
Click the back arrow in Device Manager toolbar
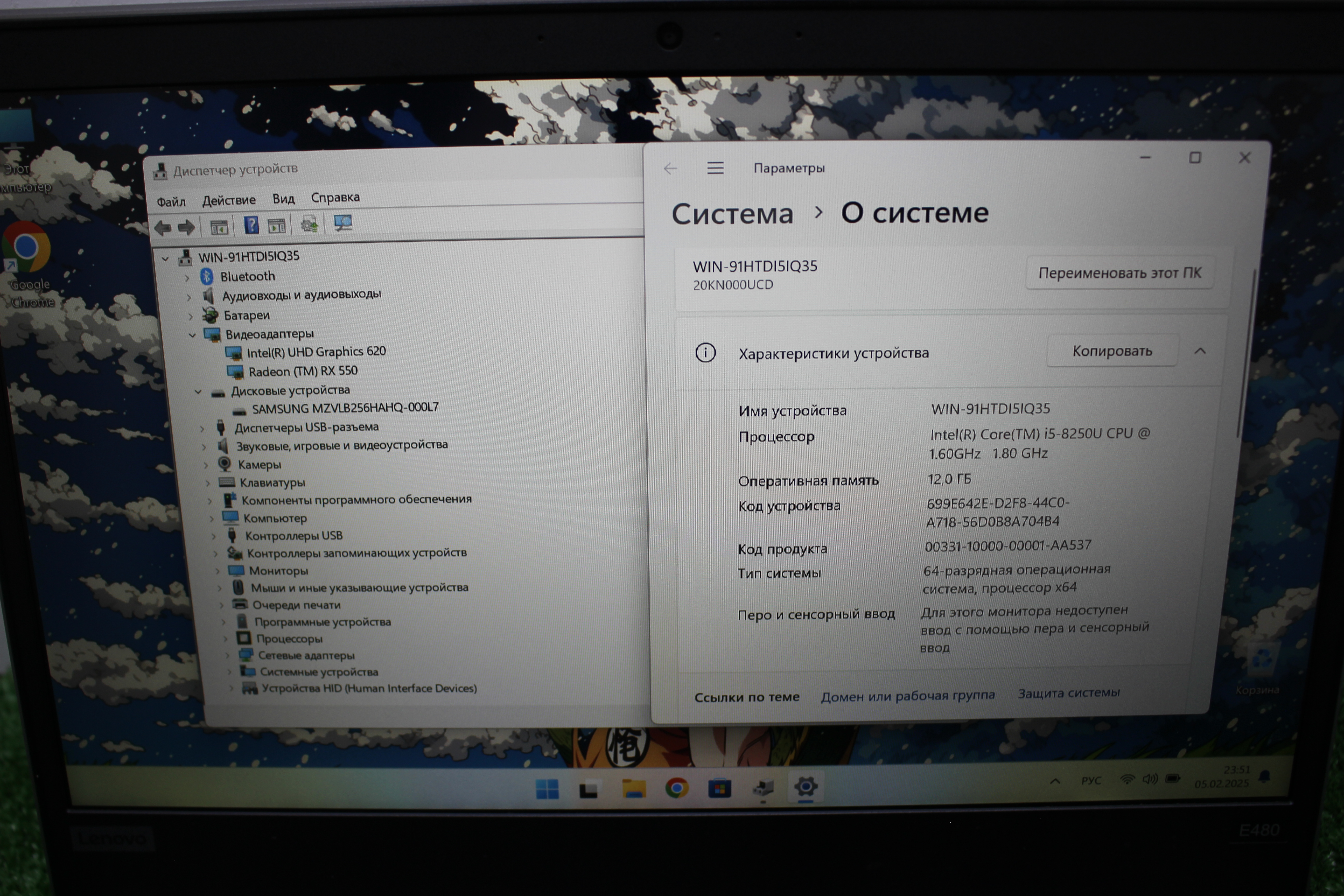[x=163, y=228]
